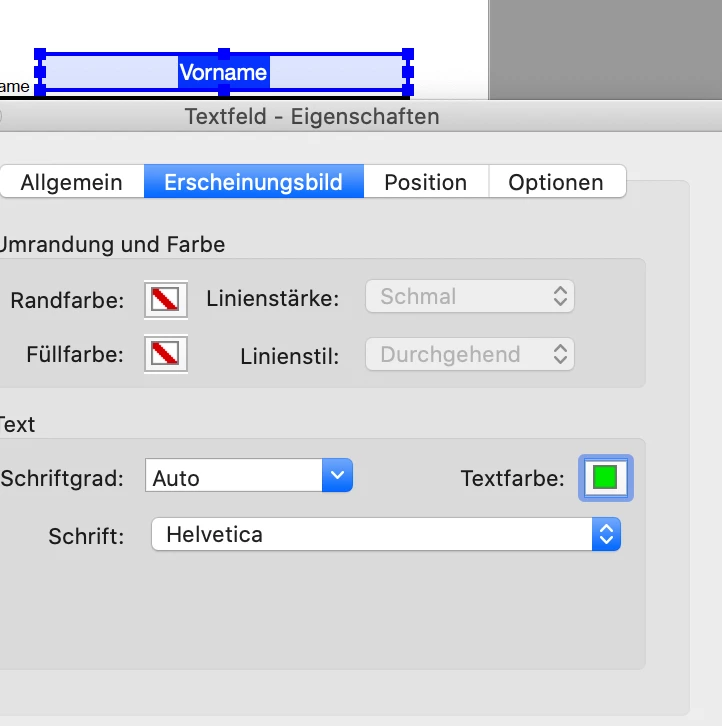Click the Schriftgrad label
Screen dimensions: 722x726
pos(63,478)
